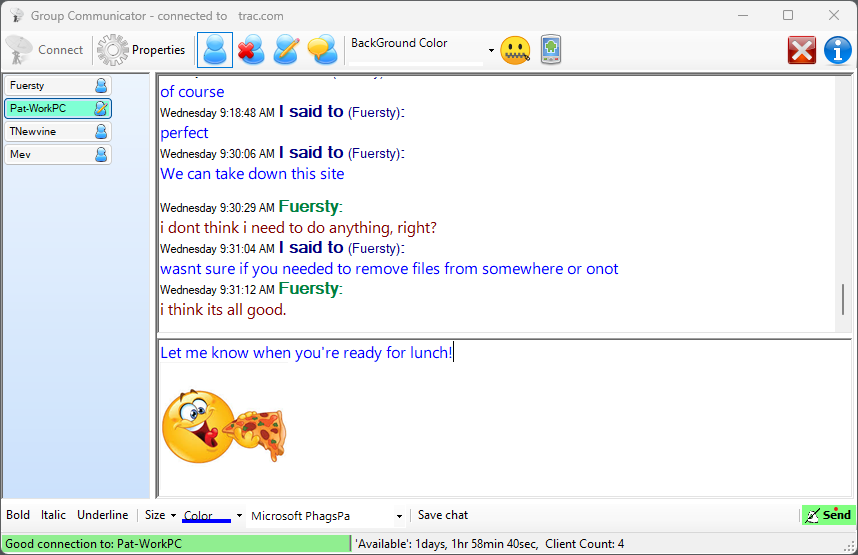Click the user icon with red X

point(251,50)
